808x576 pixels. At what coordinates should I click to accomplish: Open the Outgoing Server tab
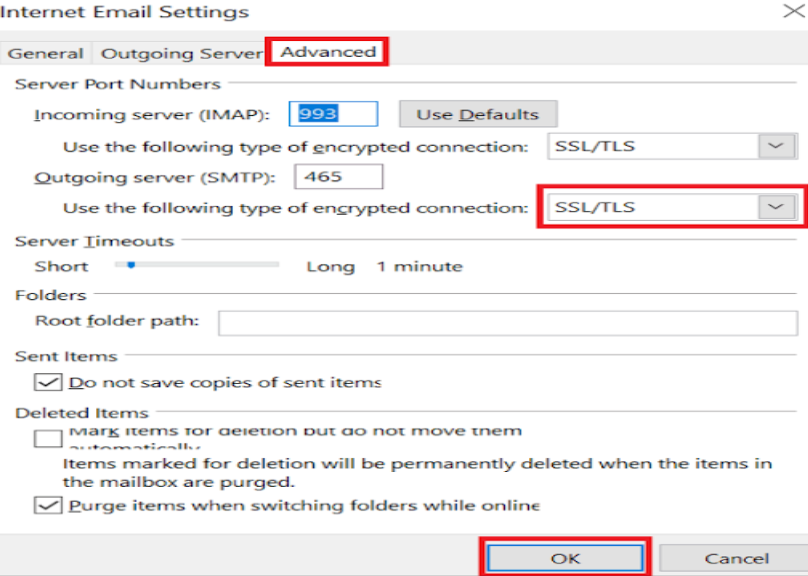point(181,53)
